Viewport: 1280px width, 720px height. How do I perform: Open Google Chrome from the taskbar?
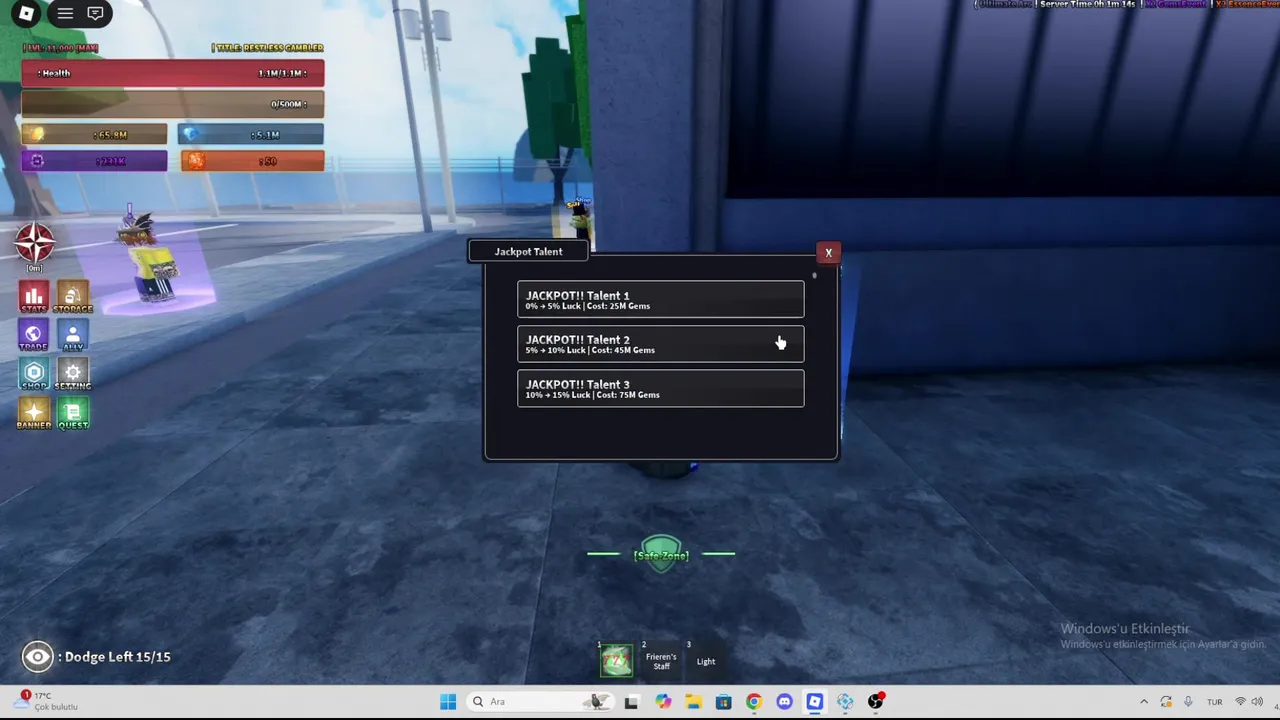tap(754, 702)
